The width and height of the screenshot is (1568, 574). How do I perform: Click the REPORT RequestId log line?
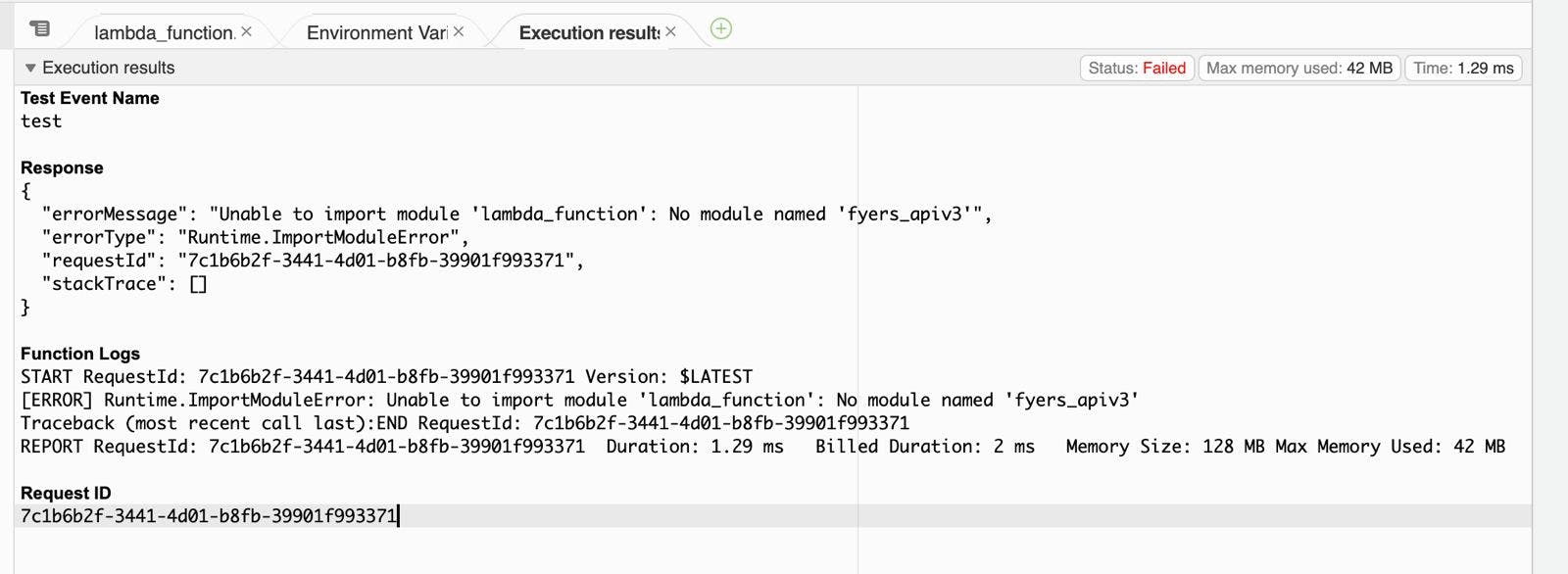(x=762, y=447)
